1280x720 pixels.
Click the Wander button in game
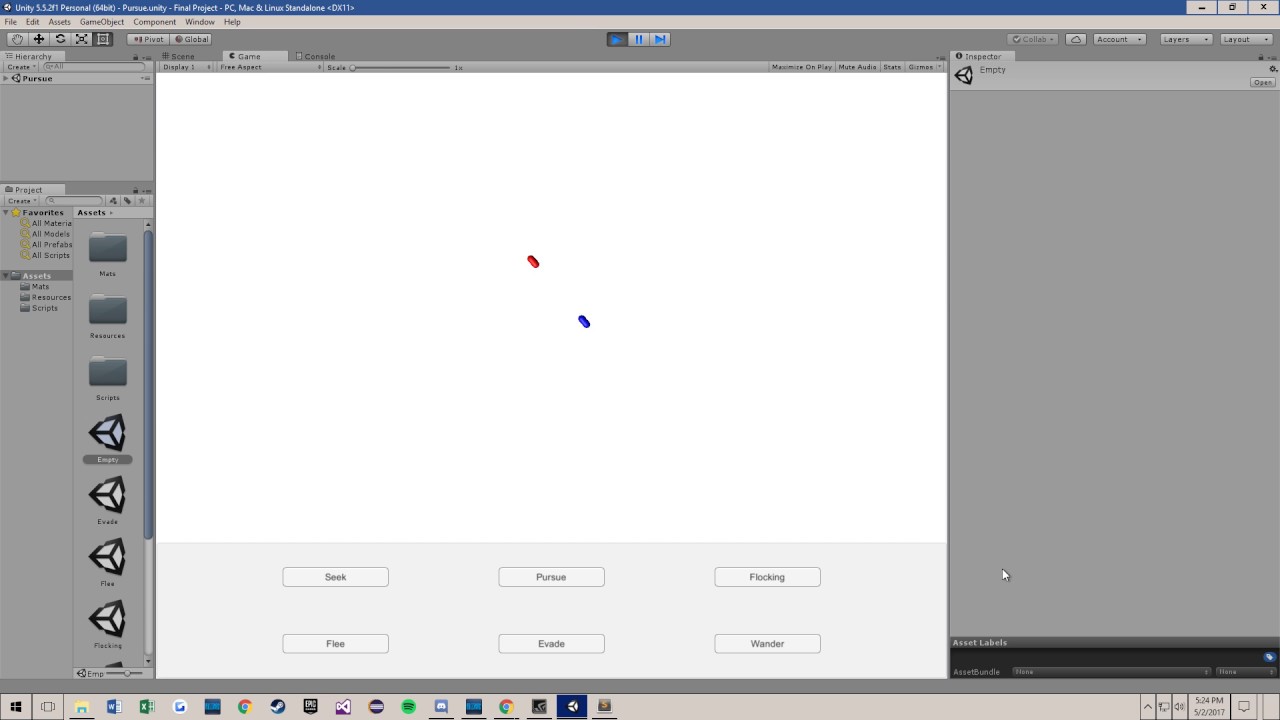pyautogui.click(x=767, y=644)
